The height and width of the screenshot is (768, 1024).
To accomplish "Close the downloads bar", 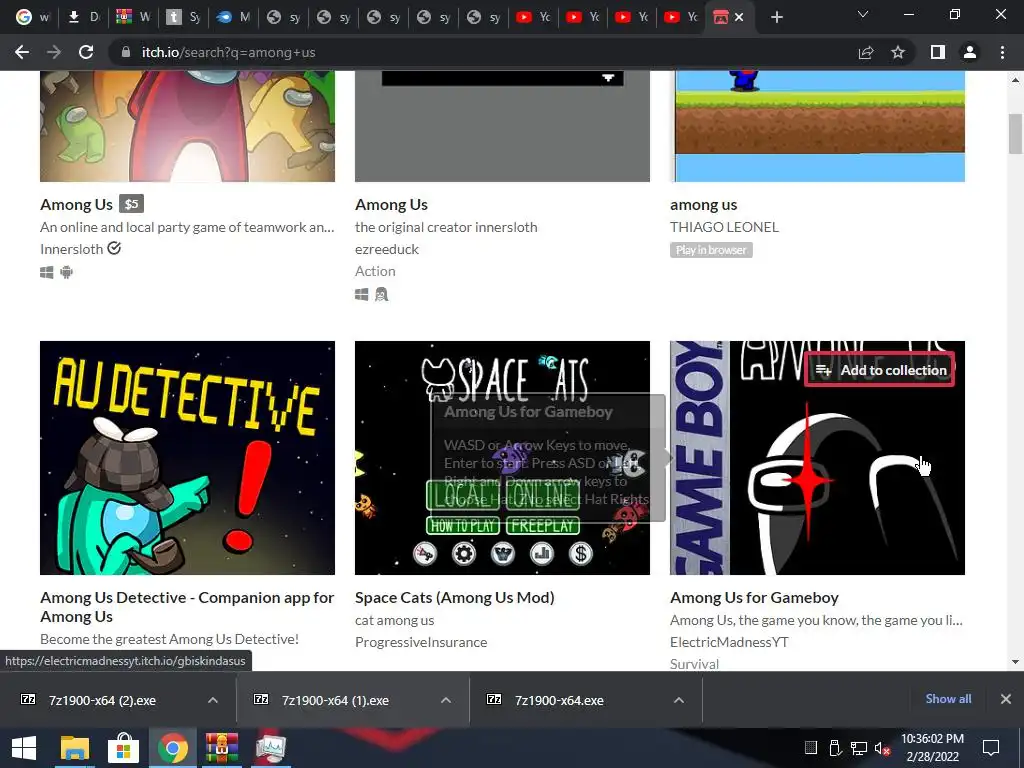I will click(x=1006, y=699).
